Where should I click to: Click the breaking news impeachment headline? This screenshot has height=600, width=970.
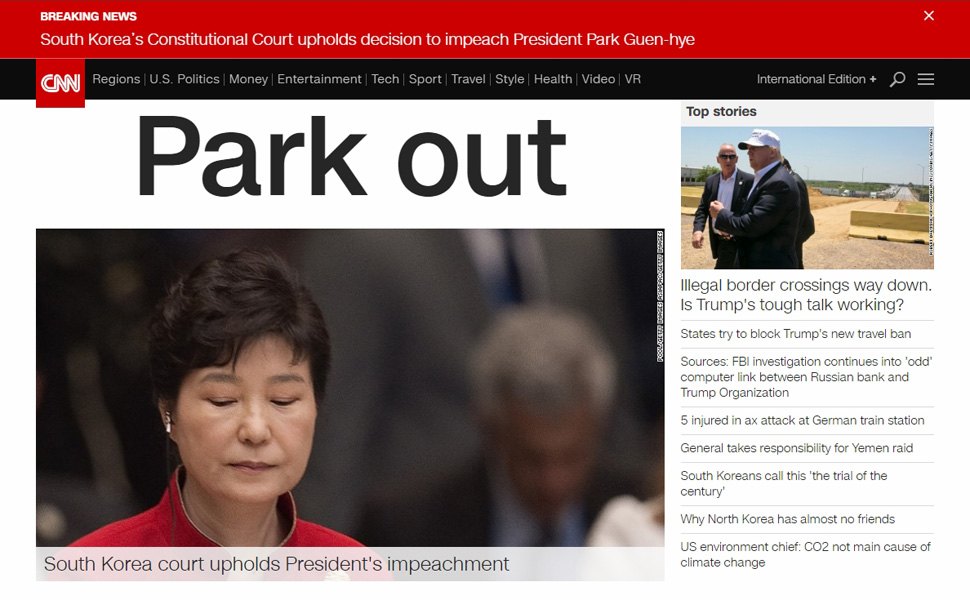367,40
